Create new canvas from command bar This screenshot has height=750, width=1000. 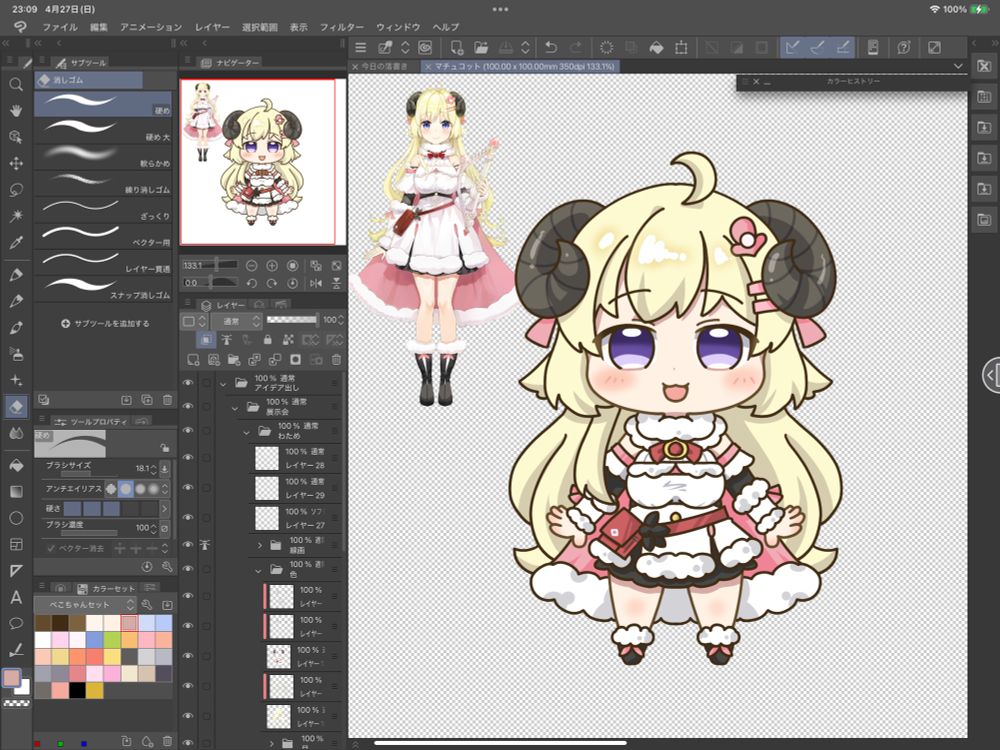click(457, 47)
